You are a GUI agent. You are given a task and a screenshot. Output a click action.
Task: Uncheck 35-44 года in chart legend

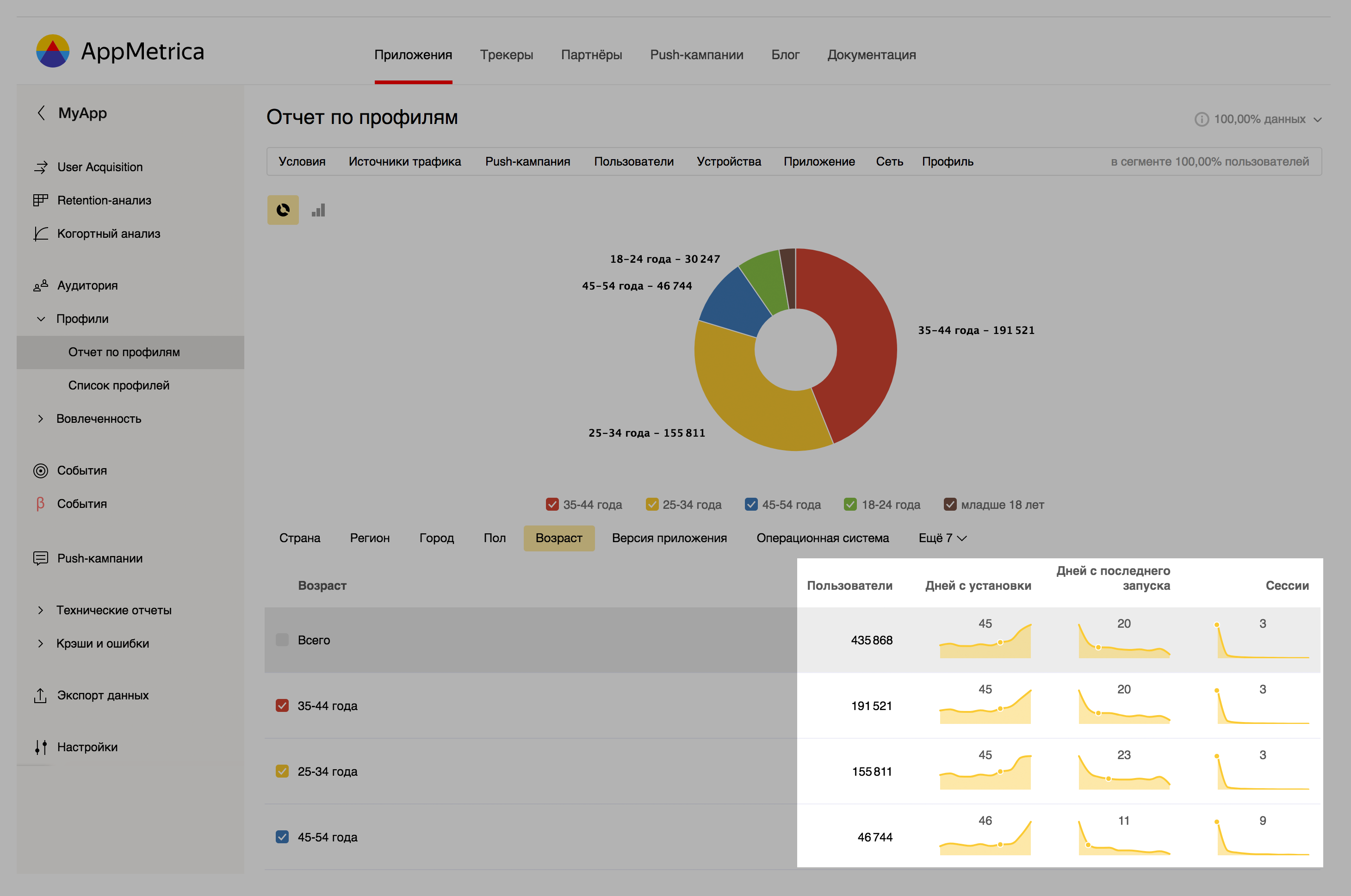tap(552, 504)
